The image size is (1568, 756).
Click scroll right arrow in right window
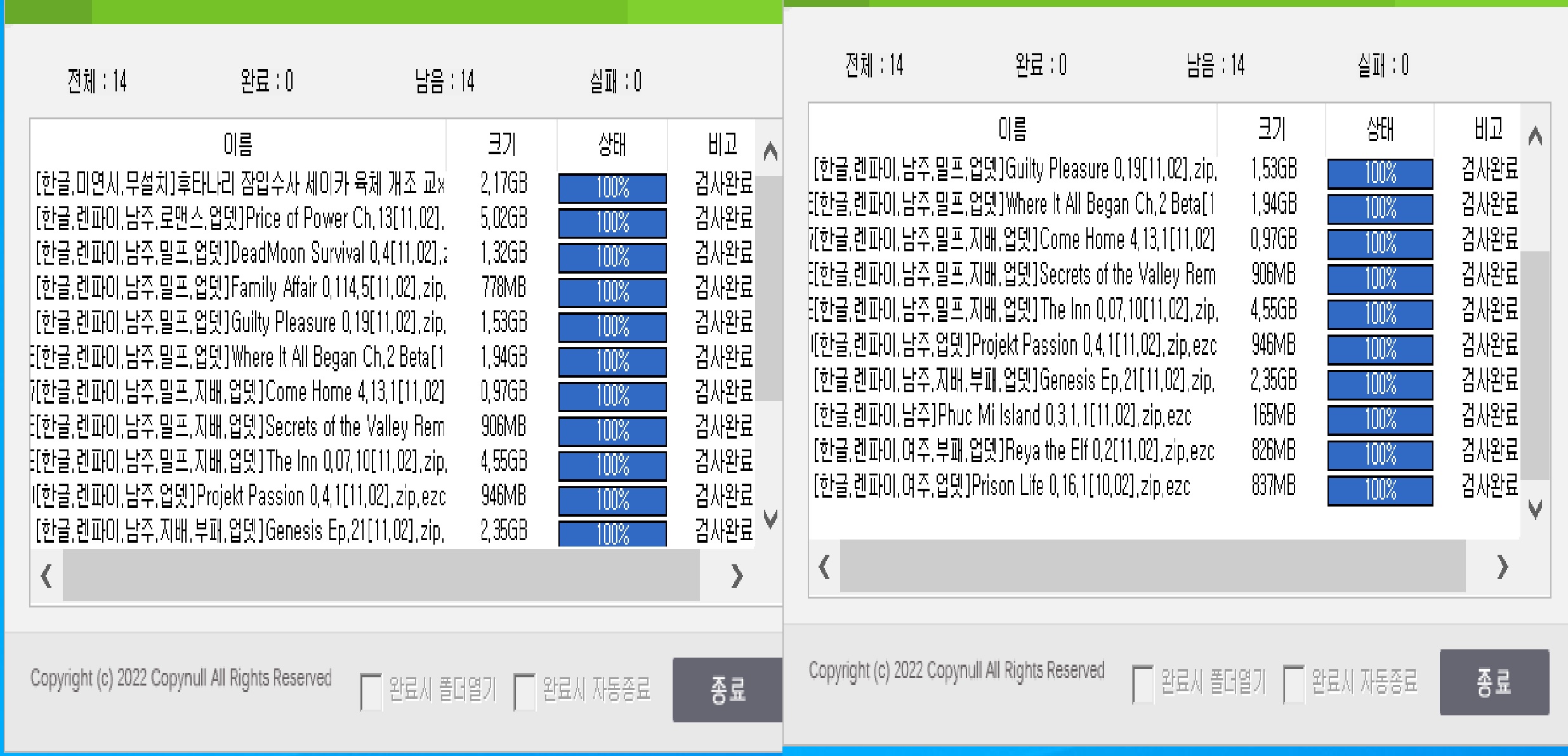click(x=1502, y=566)
